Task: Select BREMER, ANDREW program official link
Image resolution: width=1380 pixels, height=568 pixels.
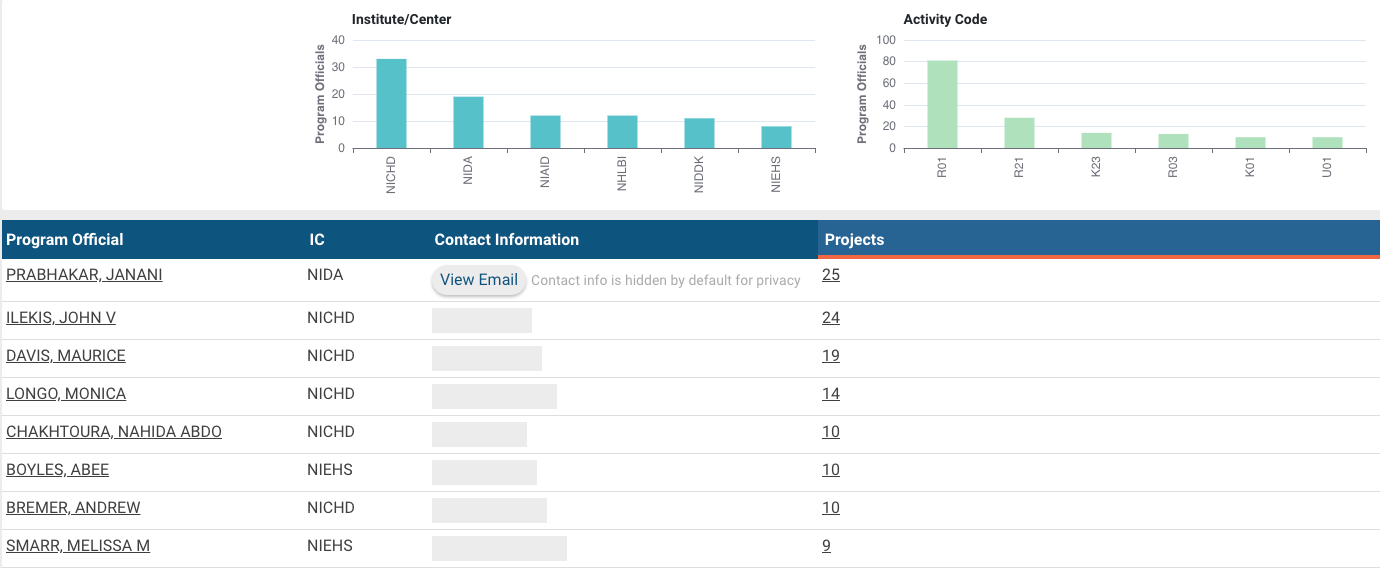Action: coord(73,508)
